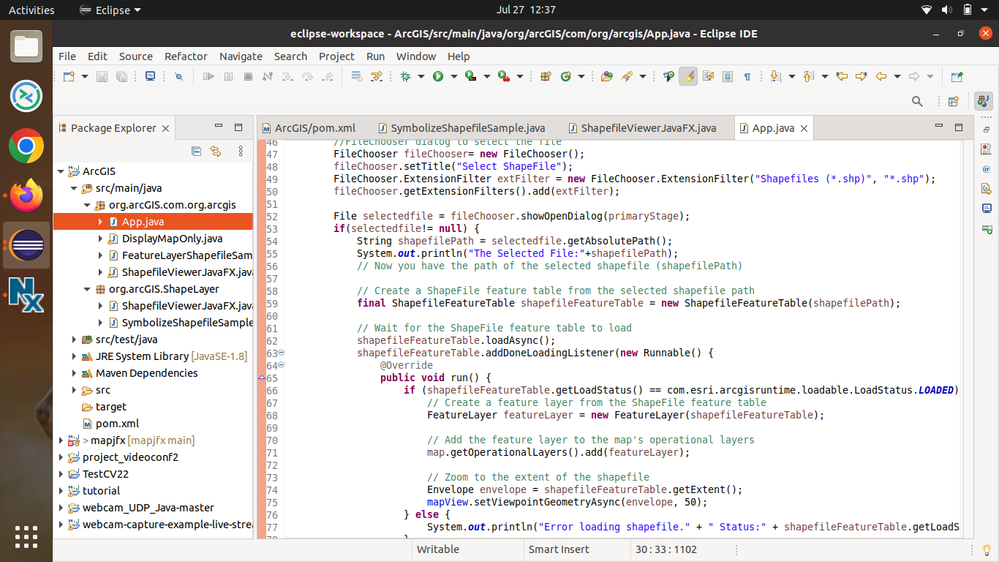Run the program with green play icon

(437, 77)
